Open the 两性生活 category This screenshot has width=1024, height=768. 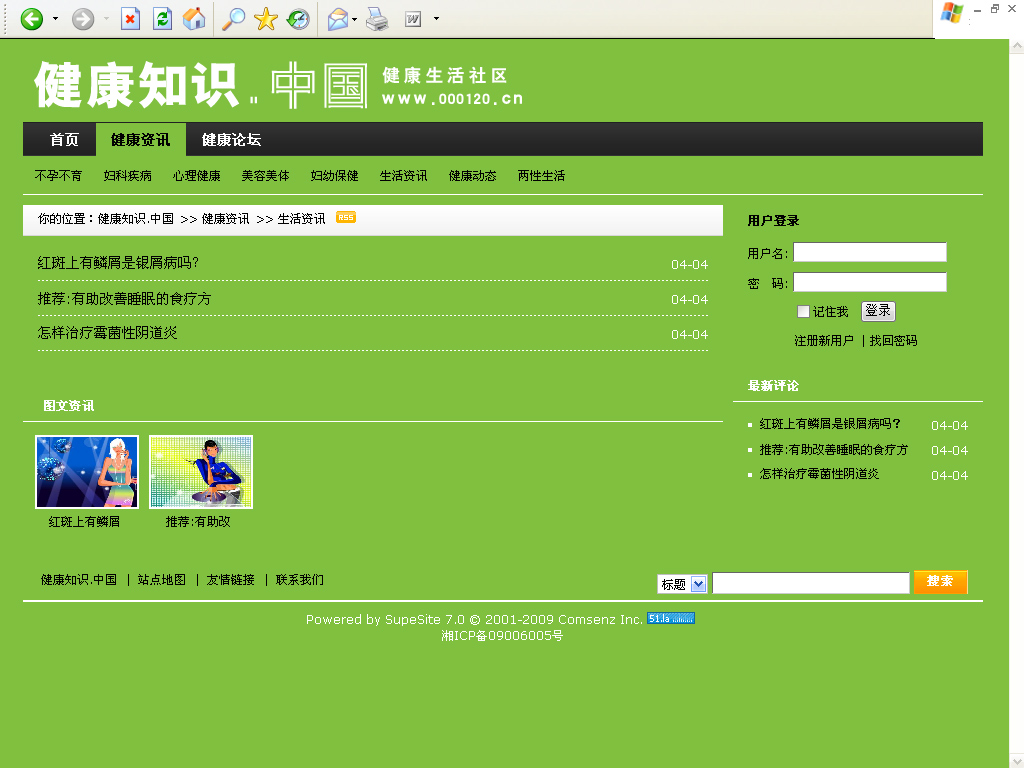[x=541, y=176]
